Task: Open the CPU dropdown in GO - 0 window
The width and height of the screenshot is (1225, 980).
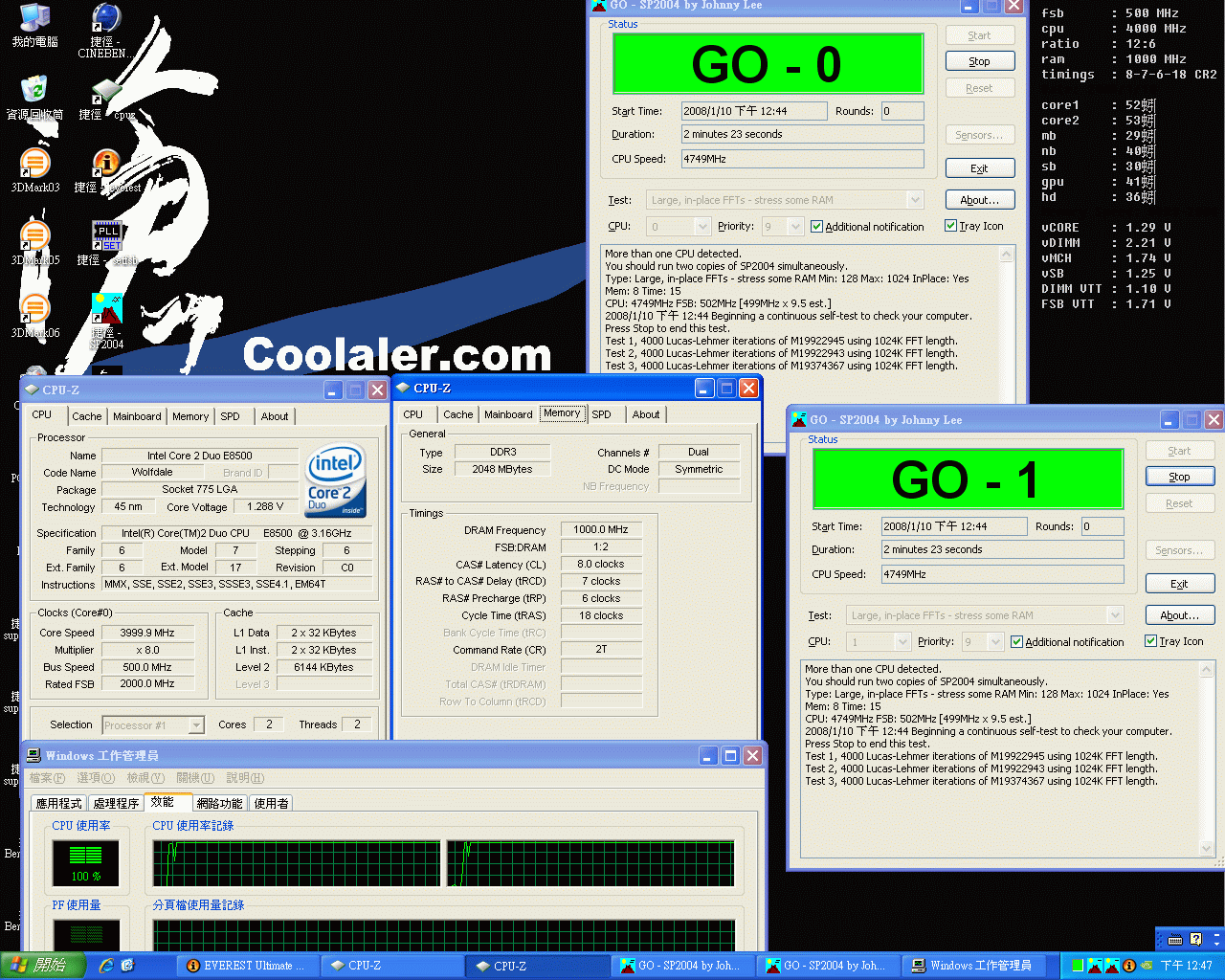Action: 702,227
